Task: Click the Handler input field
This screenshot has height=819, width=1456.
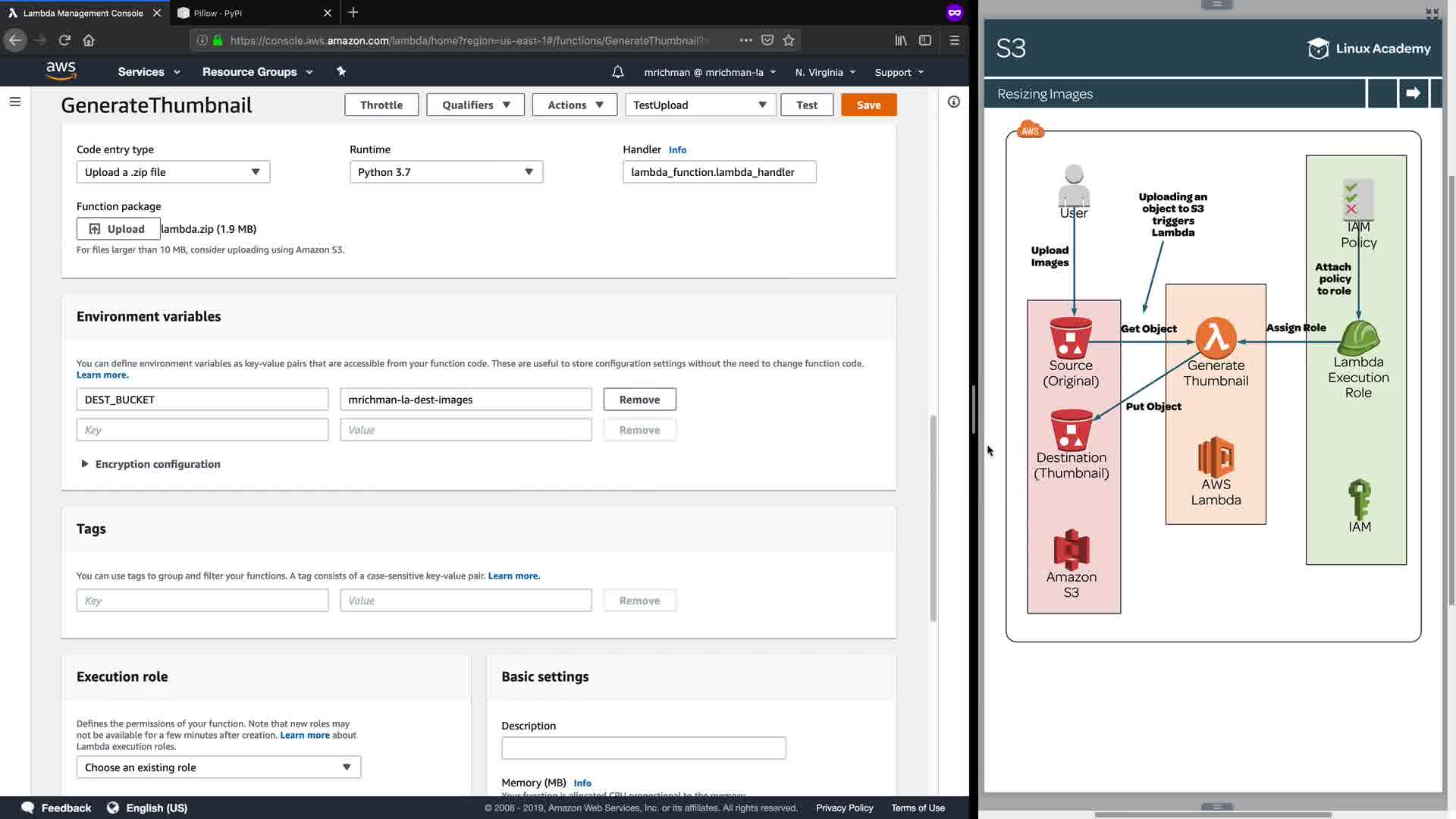Action: coord(719,172)
